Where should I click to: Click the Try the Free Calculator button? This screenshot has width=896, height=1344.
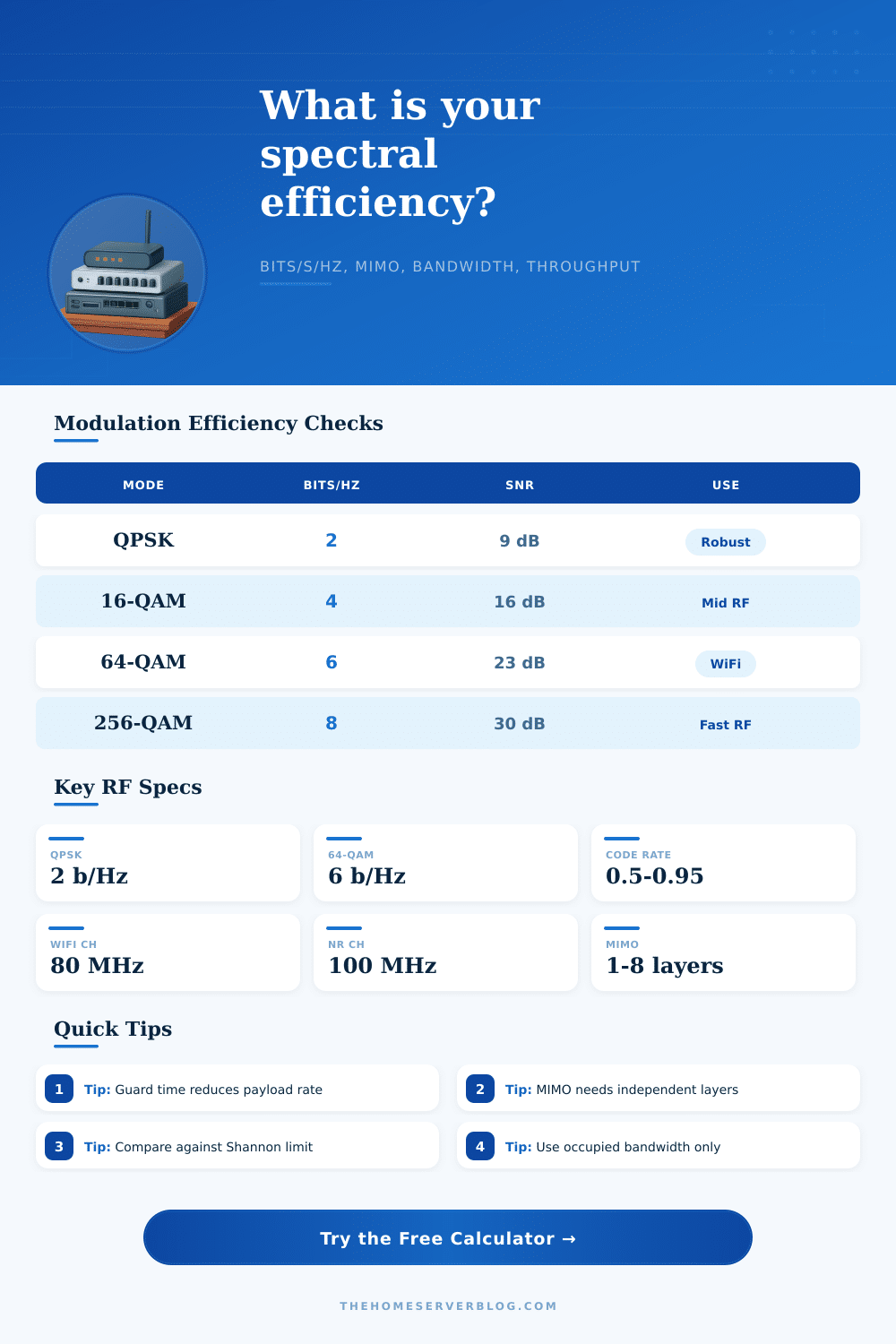448,1237
